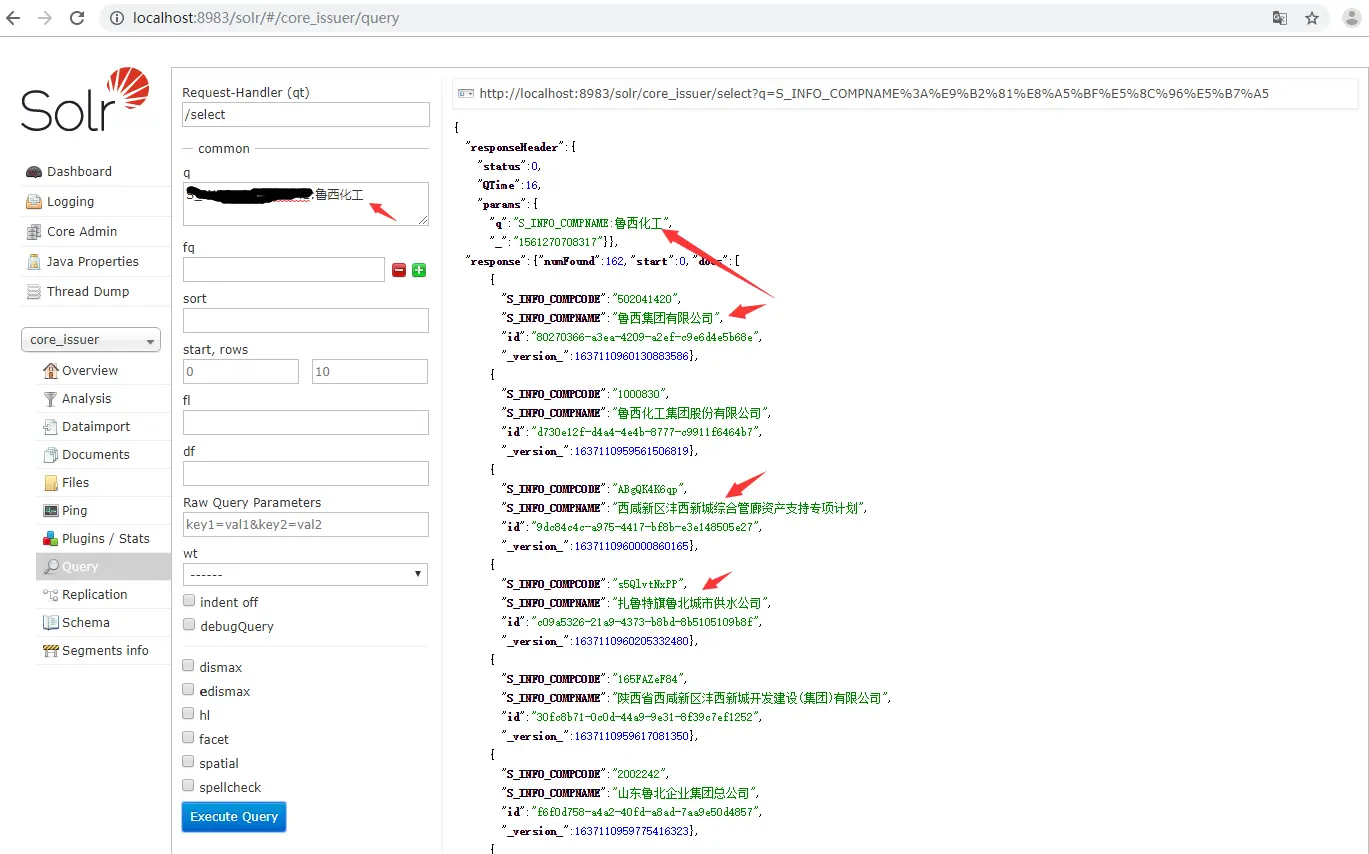
Task: Click the fq filter query field
Action: coord(284,270)
